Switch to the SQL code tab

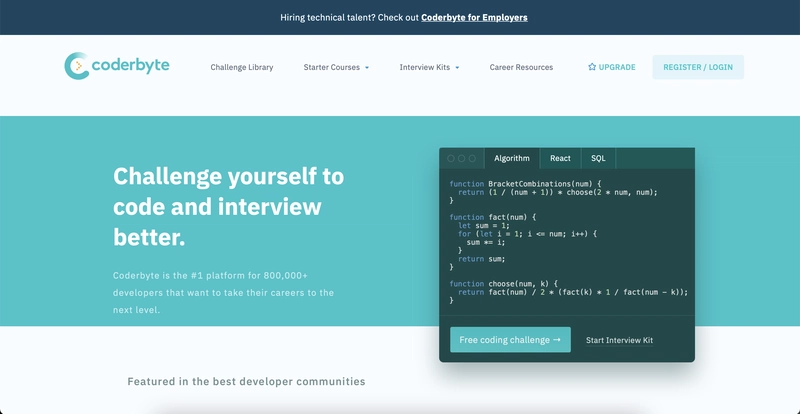598,158
